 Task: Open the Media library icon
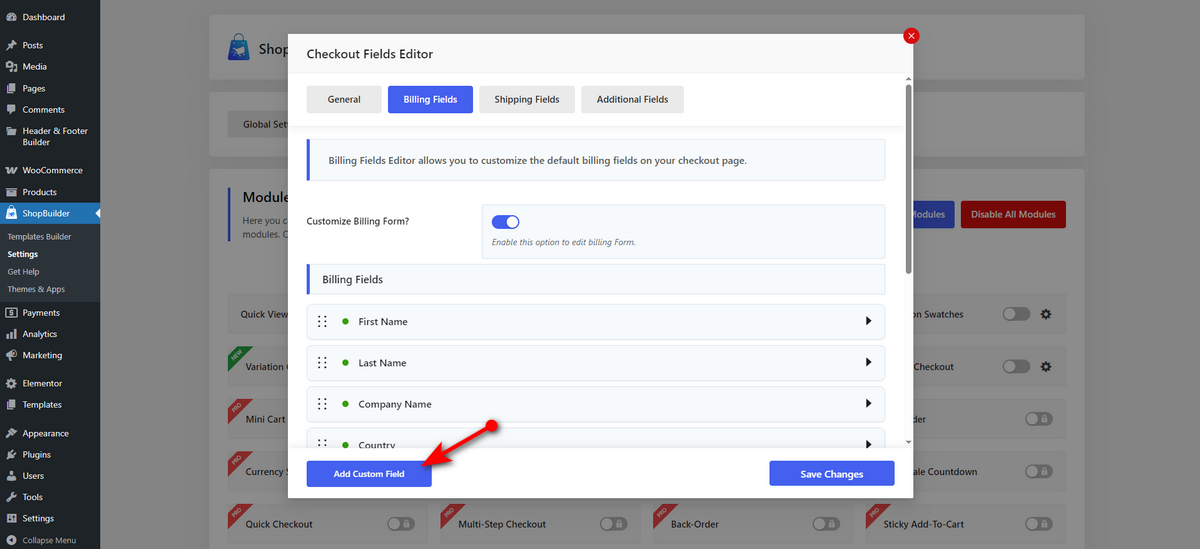pos(11,67)
